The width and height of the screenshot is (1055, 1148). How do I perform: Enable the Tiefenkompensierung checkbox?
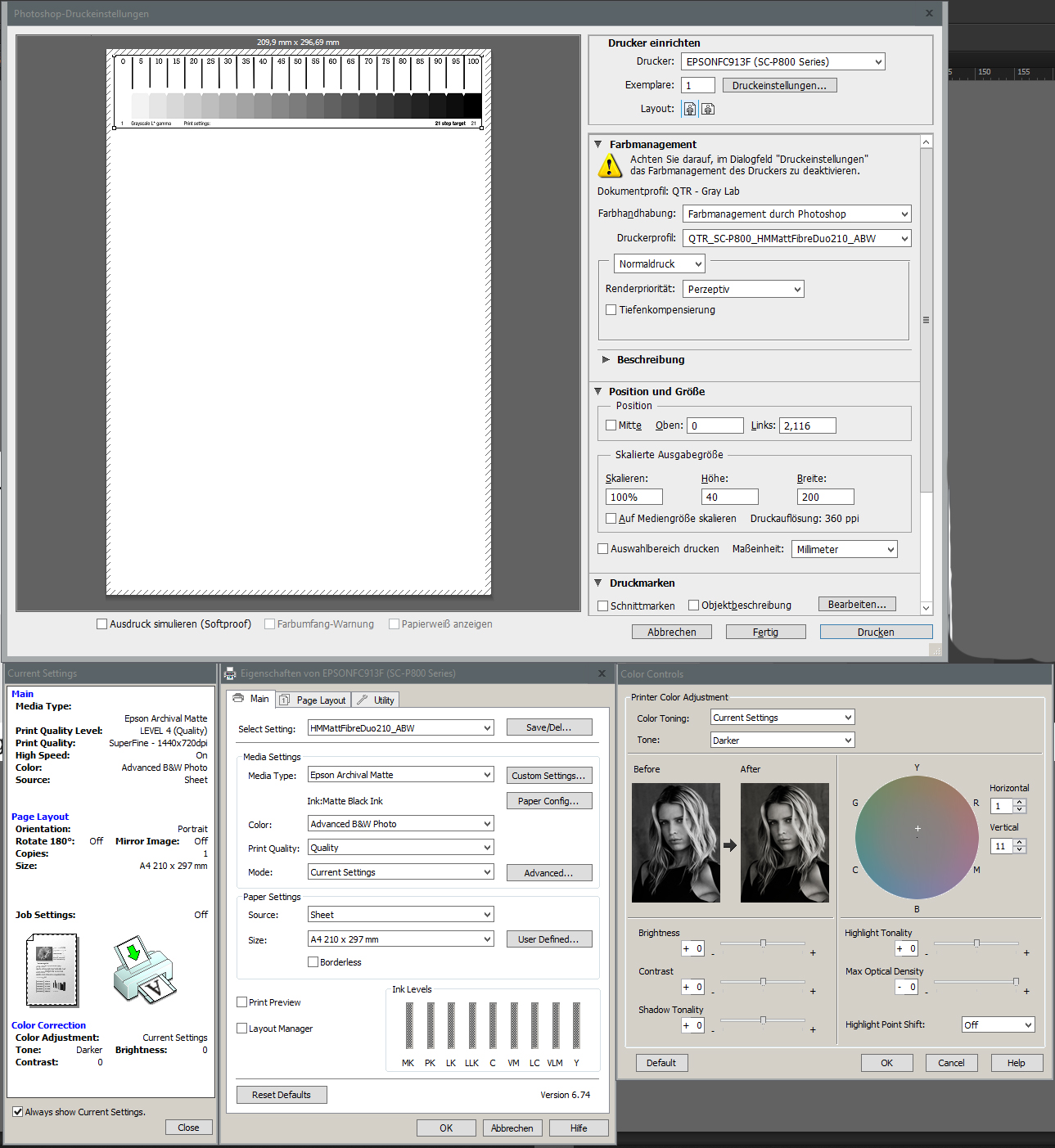(x=611, y=310)
